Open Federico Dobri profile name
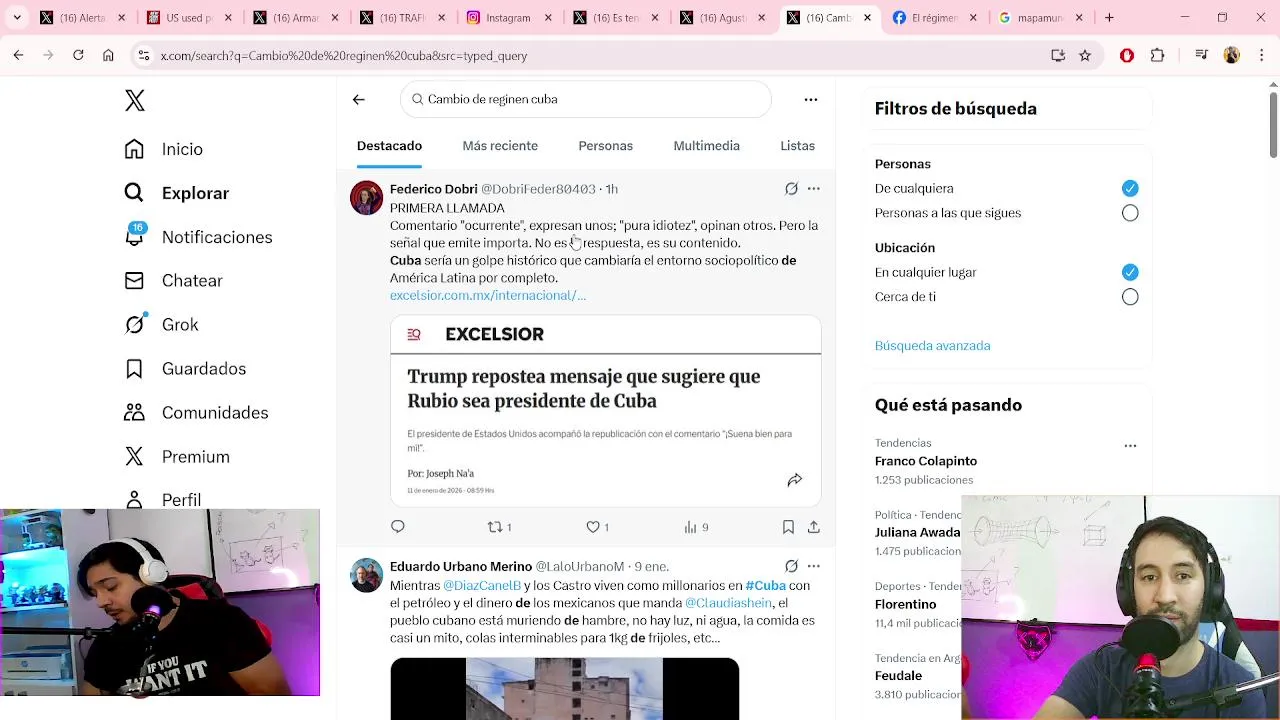The width and height of the screenshot is (1280, 720). (x=433, y=189)
